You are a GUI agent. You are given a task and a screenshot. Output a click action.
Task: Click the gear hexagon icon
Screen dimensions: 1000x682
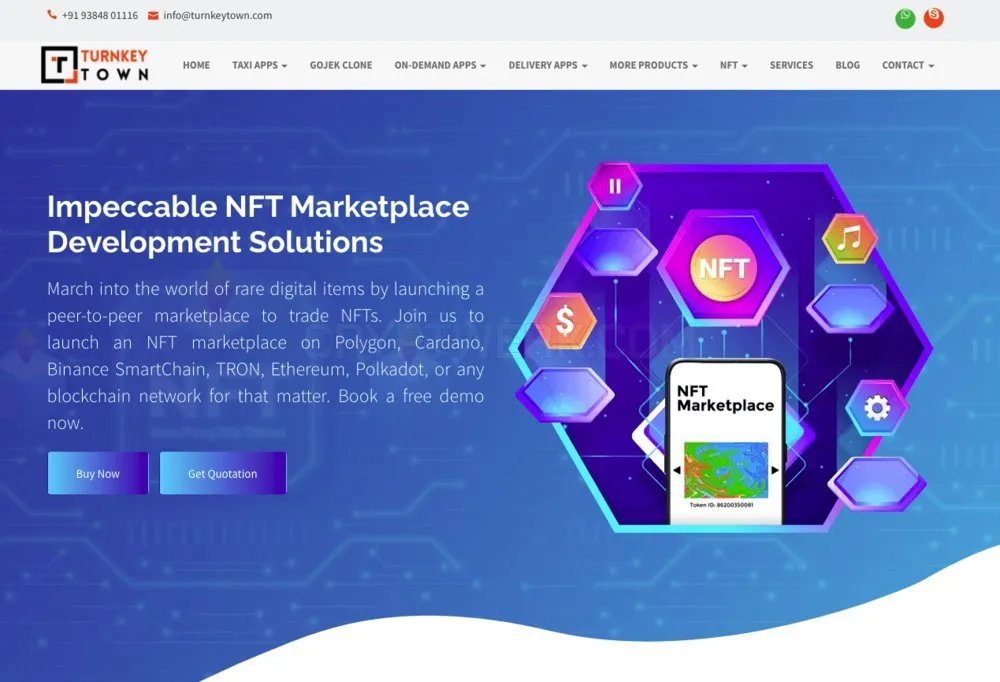(x=877, y=408)
